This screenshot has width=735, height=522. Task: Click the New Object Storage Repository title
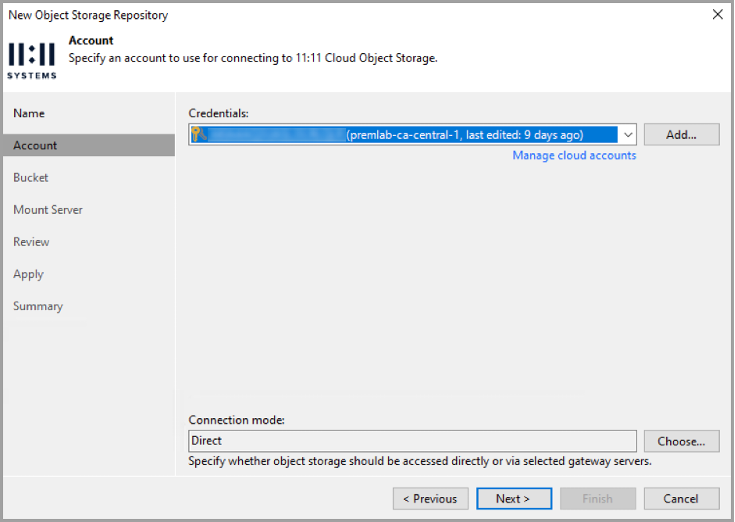(88, 15)
